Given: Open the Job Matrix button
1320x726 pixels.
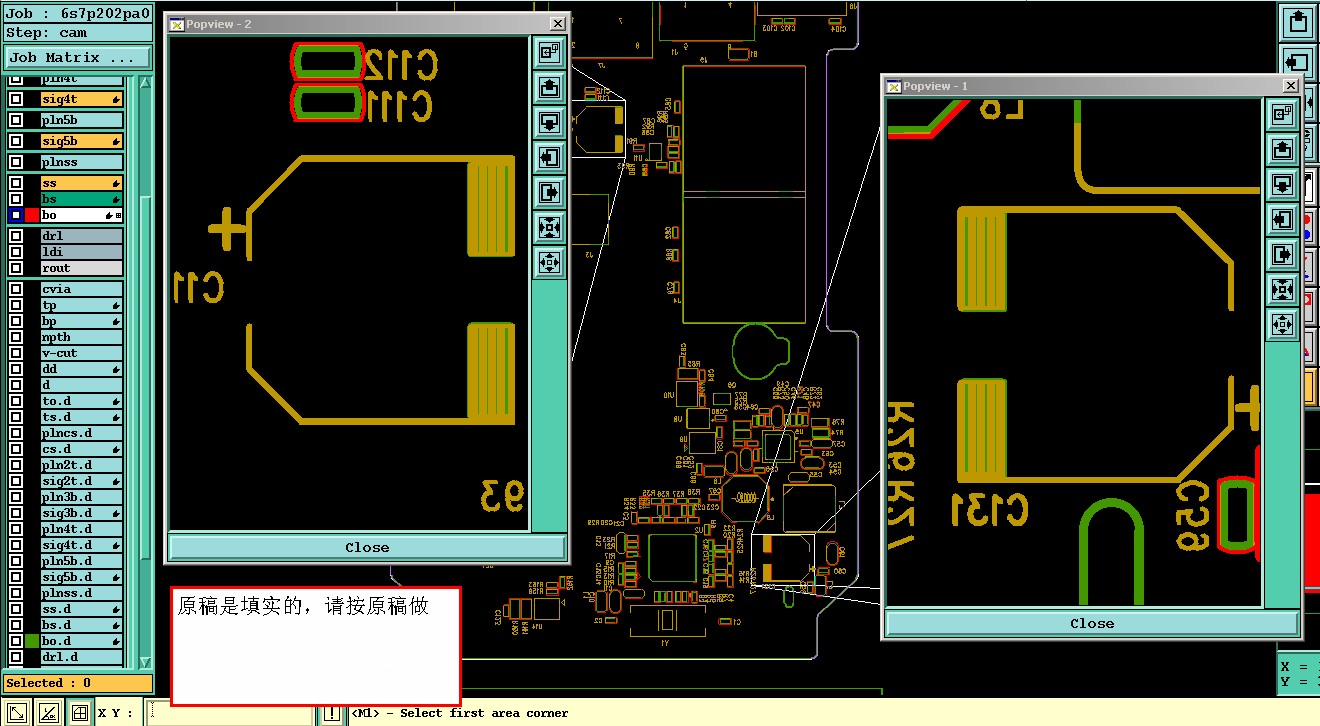Looking at the screenshot, I should (x=77, y=58).
